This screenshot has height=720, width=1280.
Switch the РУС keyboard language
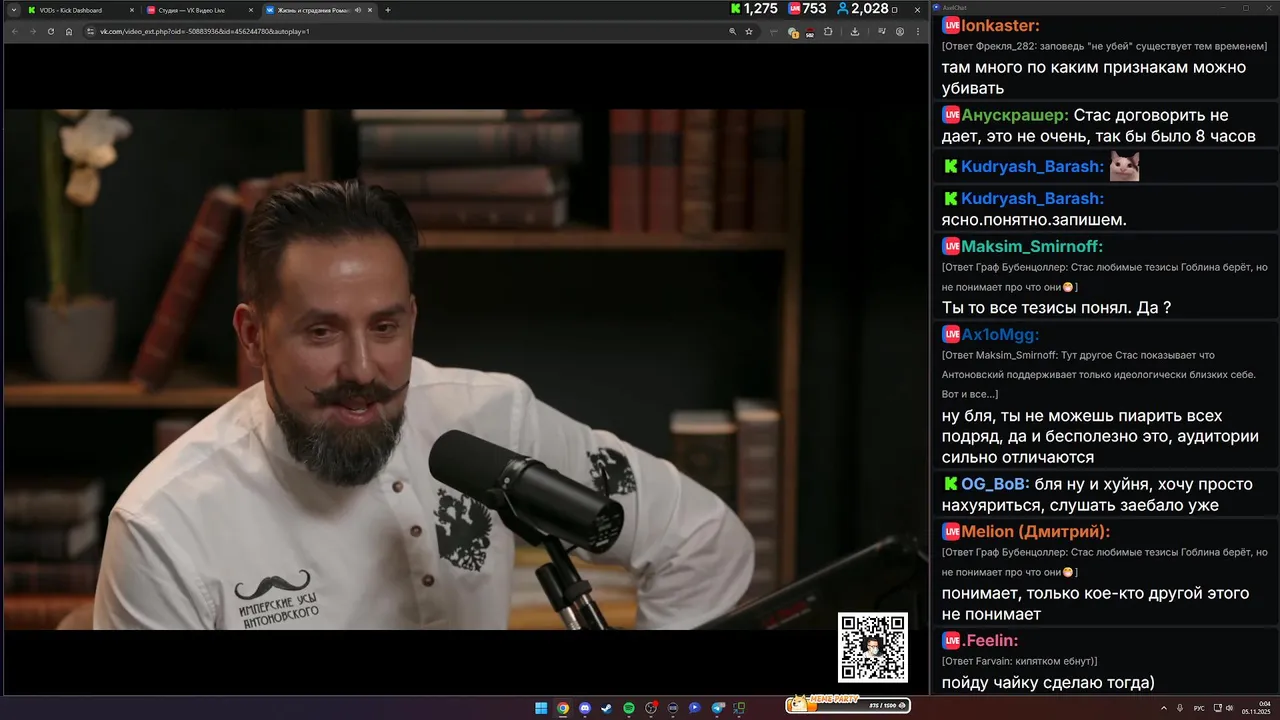[1199, 708]
